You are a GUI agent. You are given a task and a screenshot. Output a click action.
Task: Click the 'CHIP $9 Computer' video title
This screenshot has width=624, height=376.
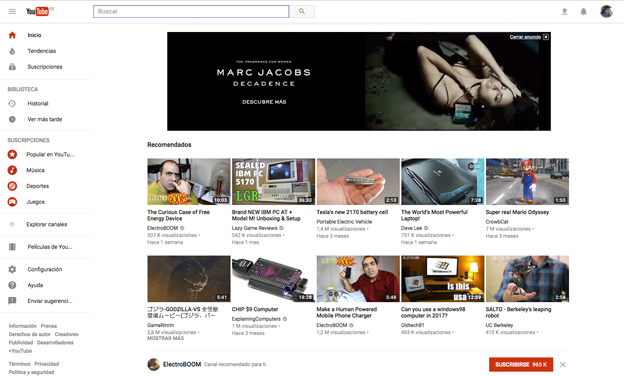[255, 309]
